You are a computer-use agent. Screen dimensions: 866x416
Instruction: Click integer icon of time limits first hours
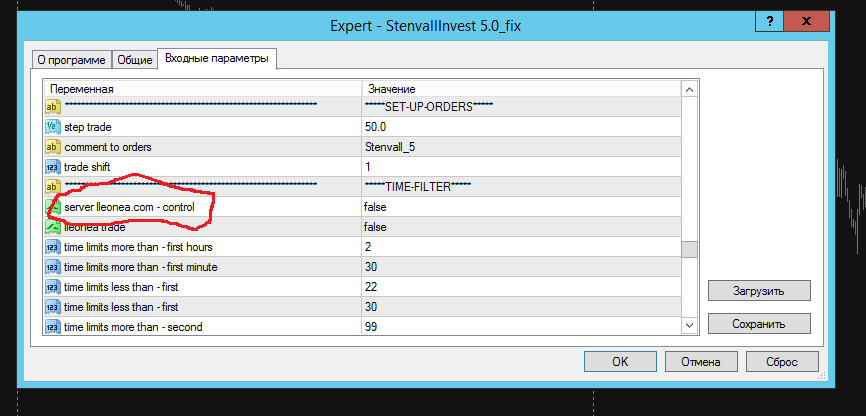[52, 247]
